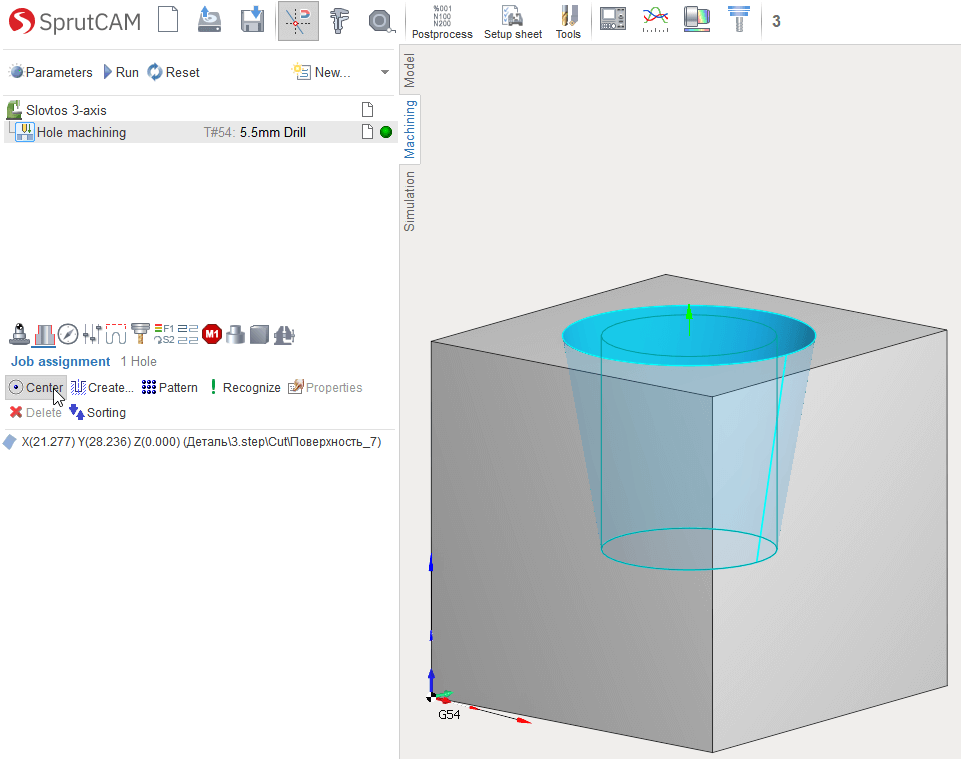The width and height of the screenshot is (961, 759).
Task: Open the lead-in links dashes icon
Action: 188,334
